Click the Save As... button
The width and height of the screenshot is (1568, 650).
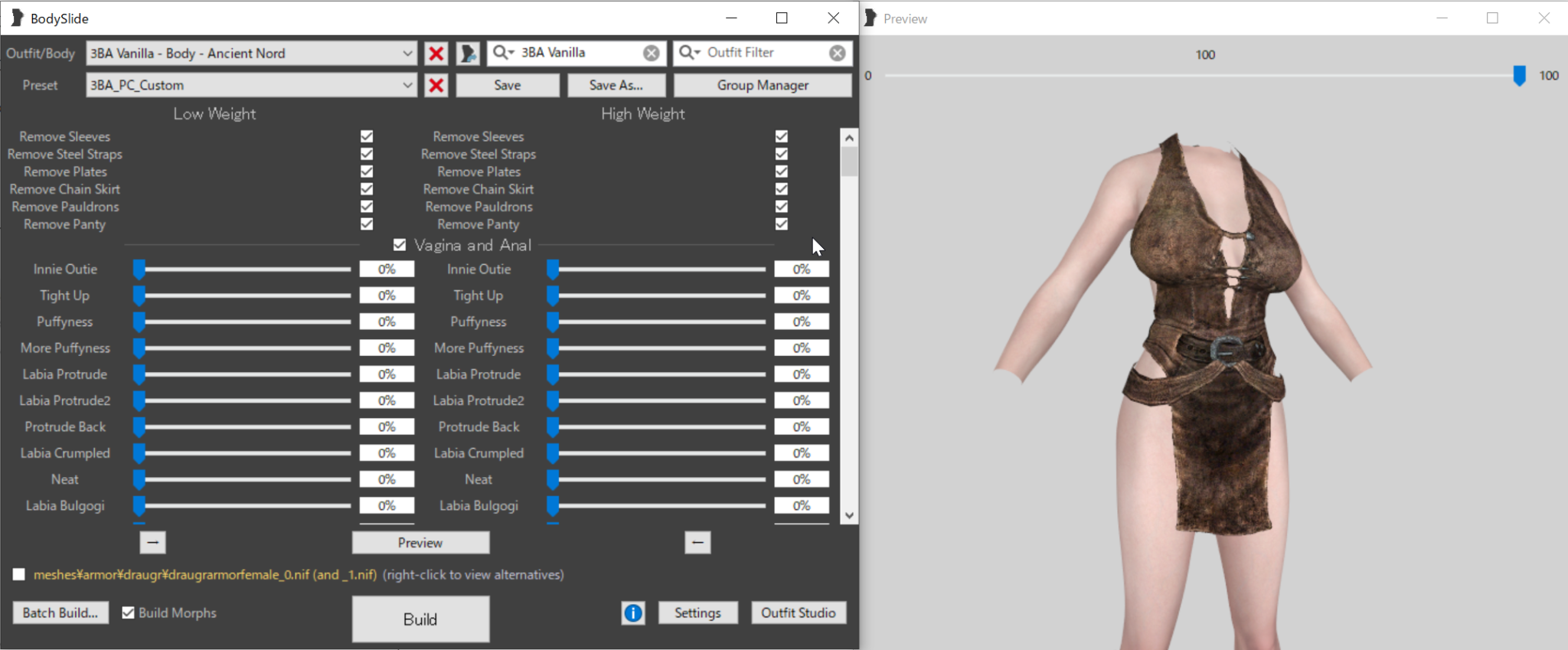(x=616, y=85)
